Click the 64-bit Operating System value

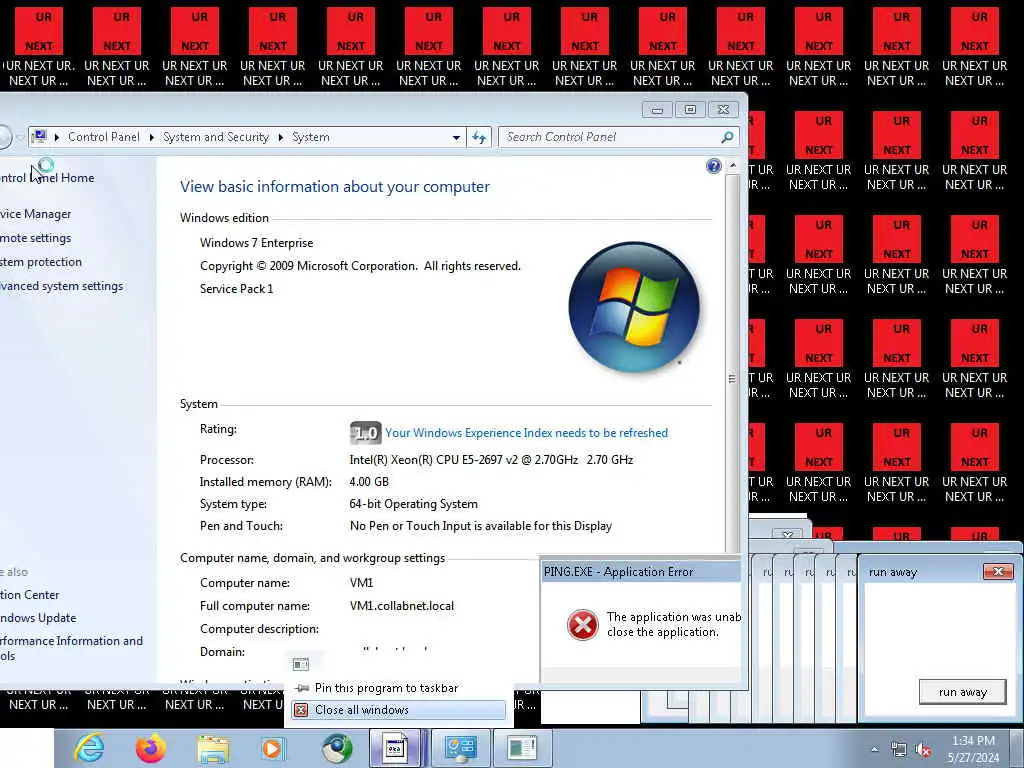coord(413,504)
